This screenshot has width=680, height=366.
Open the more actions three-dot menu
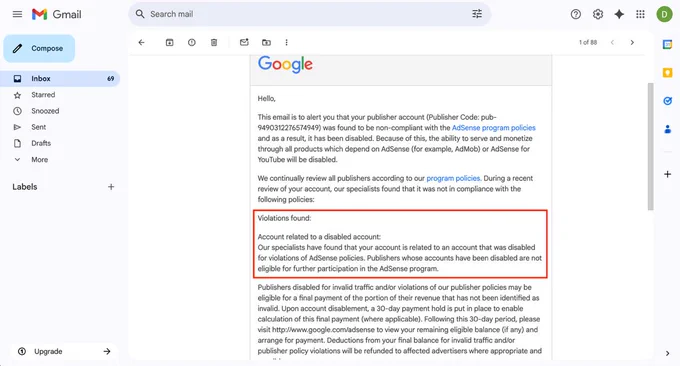[x=286, y=42]
